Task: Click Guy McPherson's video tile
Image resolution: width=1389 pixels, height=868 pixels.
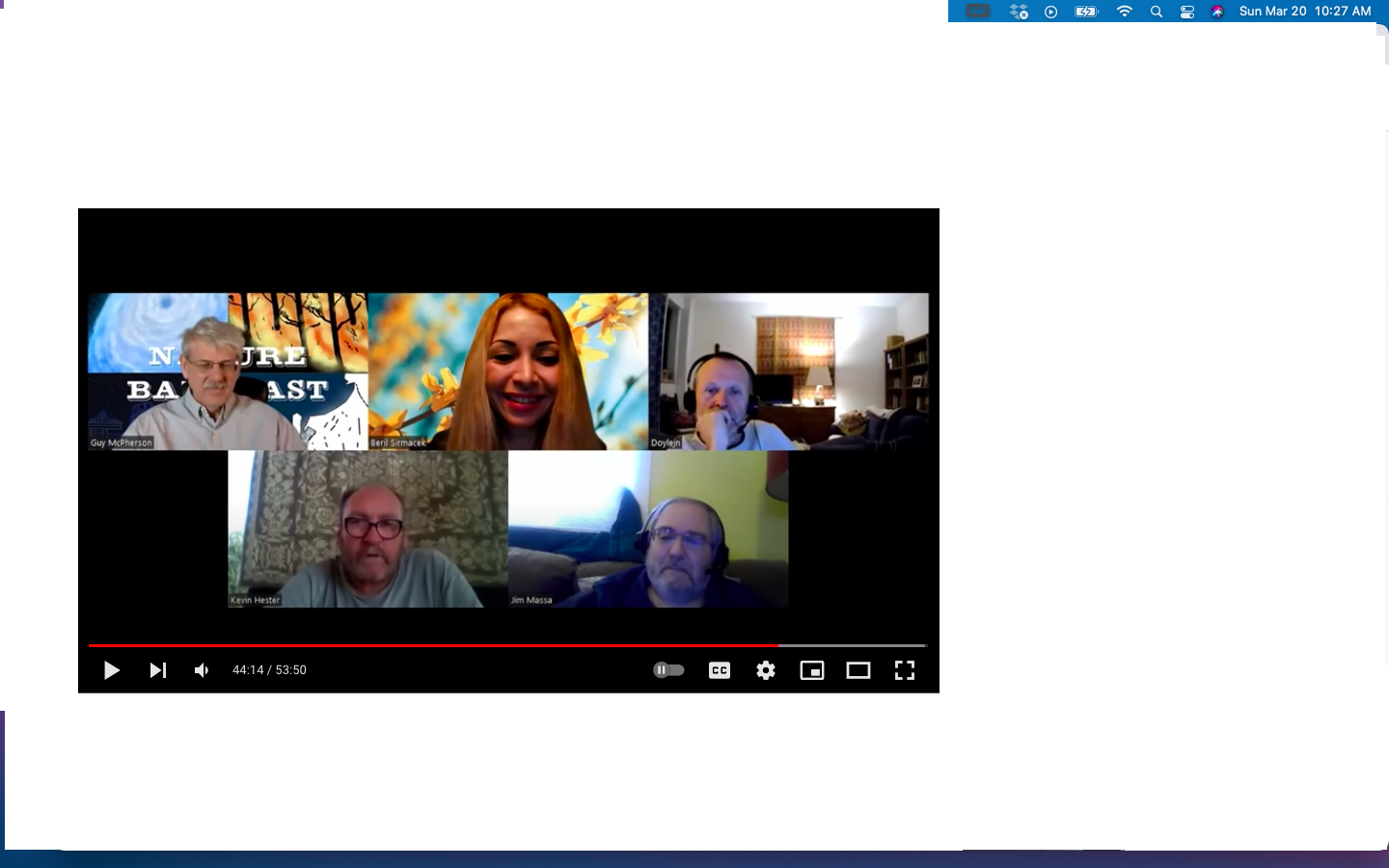Action: point(228,371)
